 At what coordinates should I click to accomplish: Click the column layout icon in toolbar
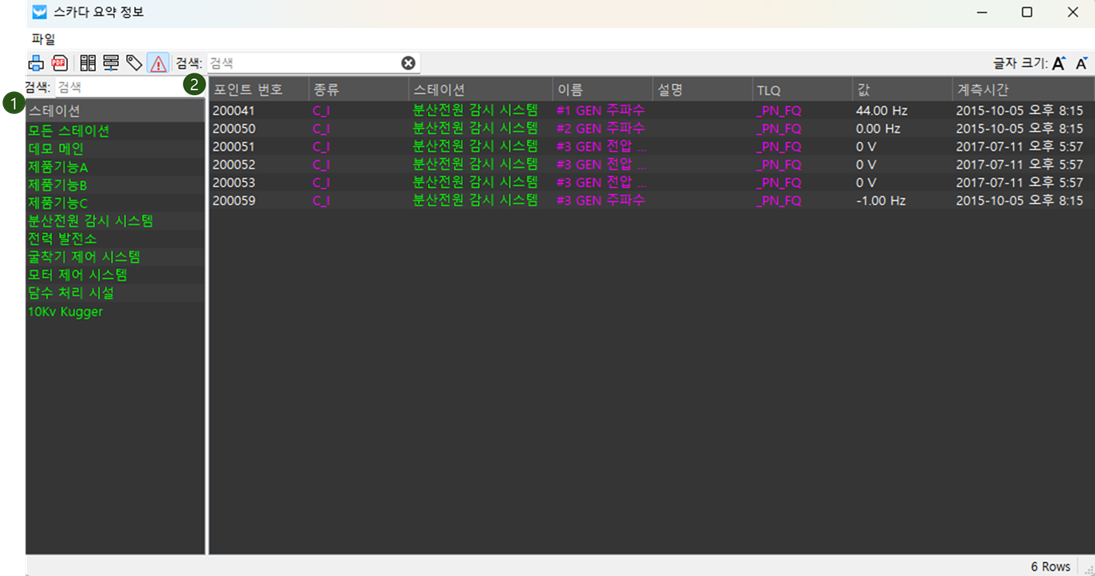click(88, 63)
